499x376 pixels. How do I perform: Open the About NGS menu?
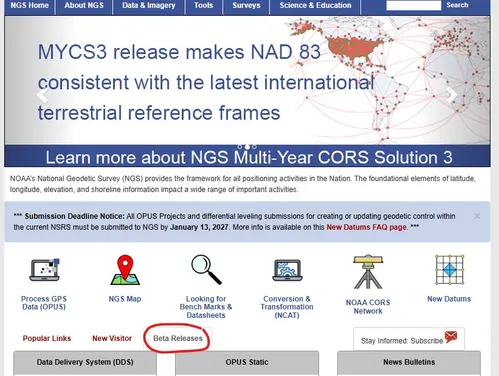[x=84, y=6]
